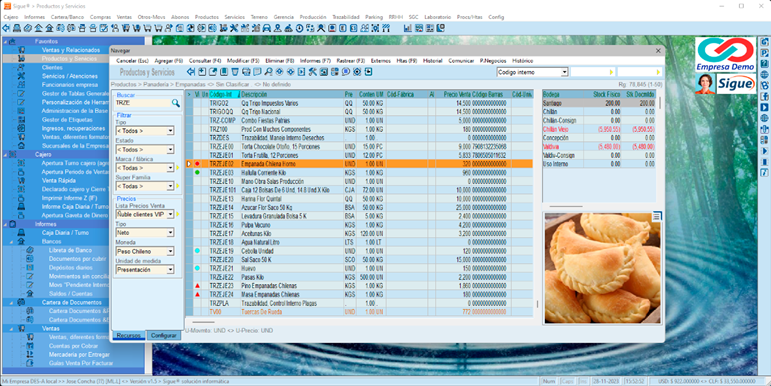
Task: Click the person pin icon in main toolbar
Action: pos(278,29)
